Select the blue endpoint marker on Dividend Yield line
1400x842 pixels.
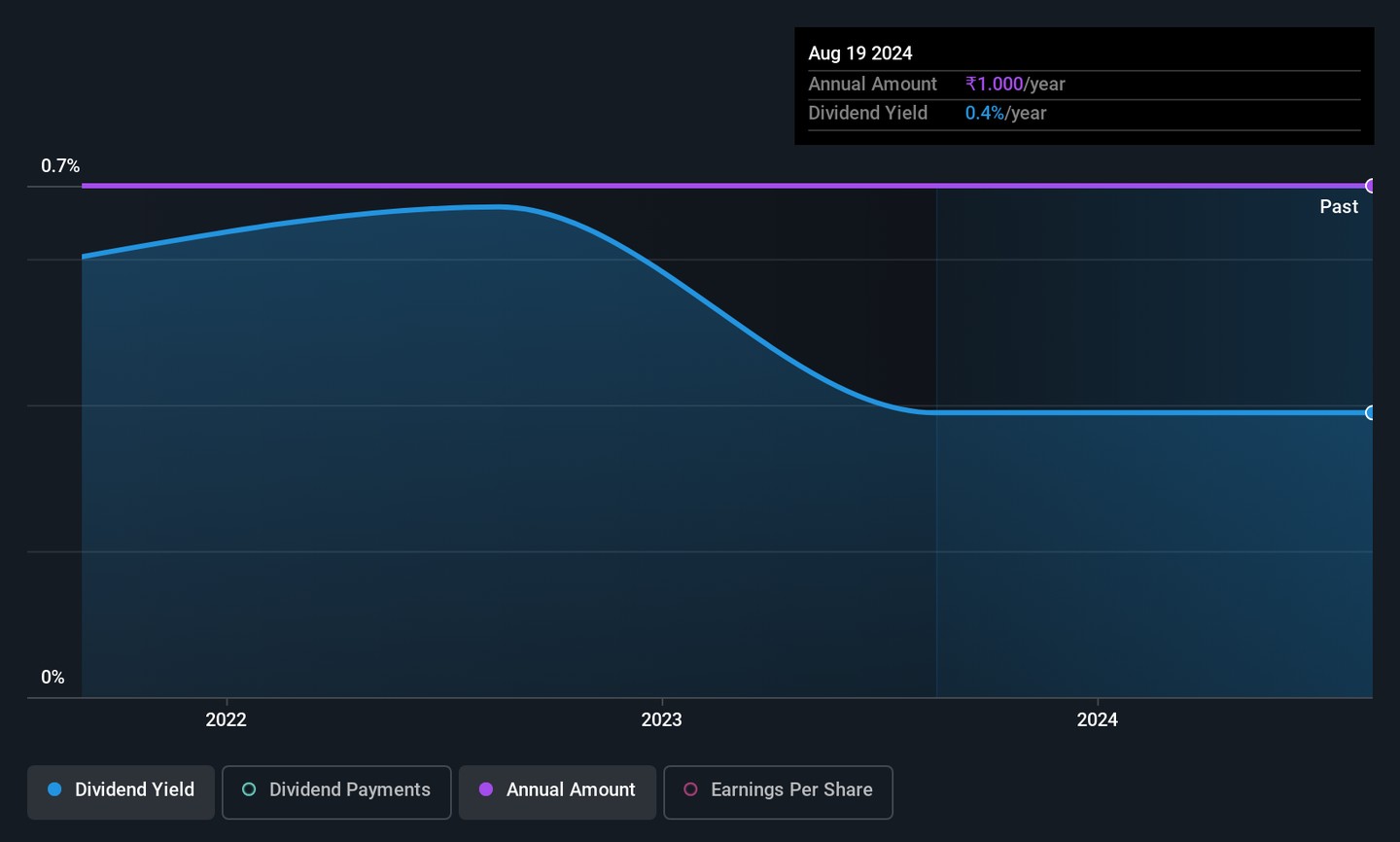tap(1371, 413)
